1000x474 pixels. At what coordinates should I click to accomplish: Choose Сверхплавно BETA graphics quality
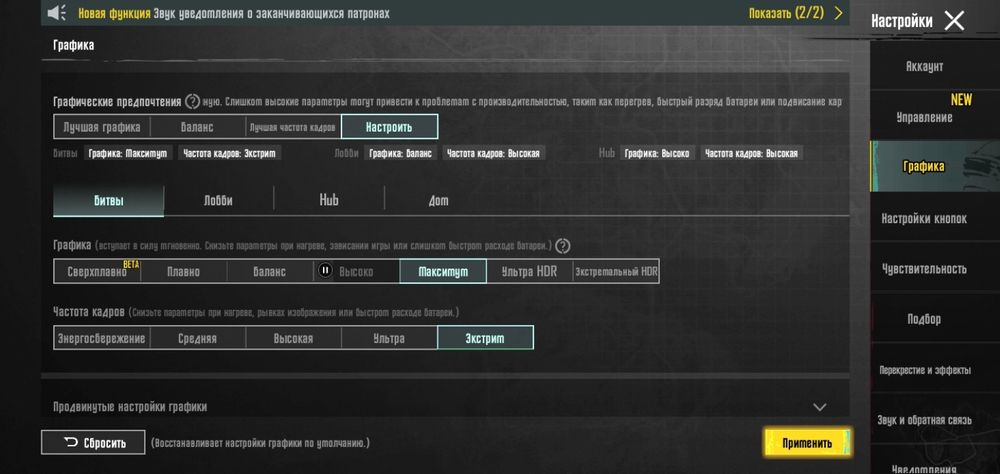point(97,271)
